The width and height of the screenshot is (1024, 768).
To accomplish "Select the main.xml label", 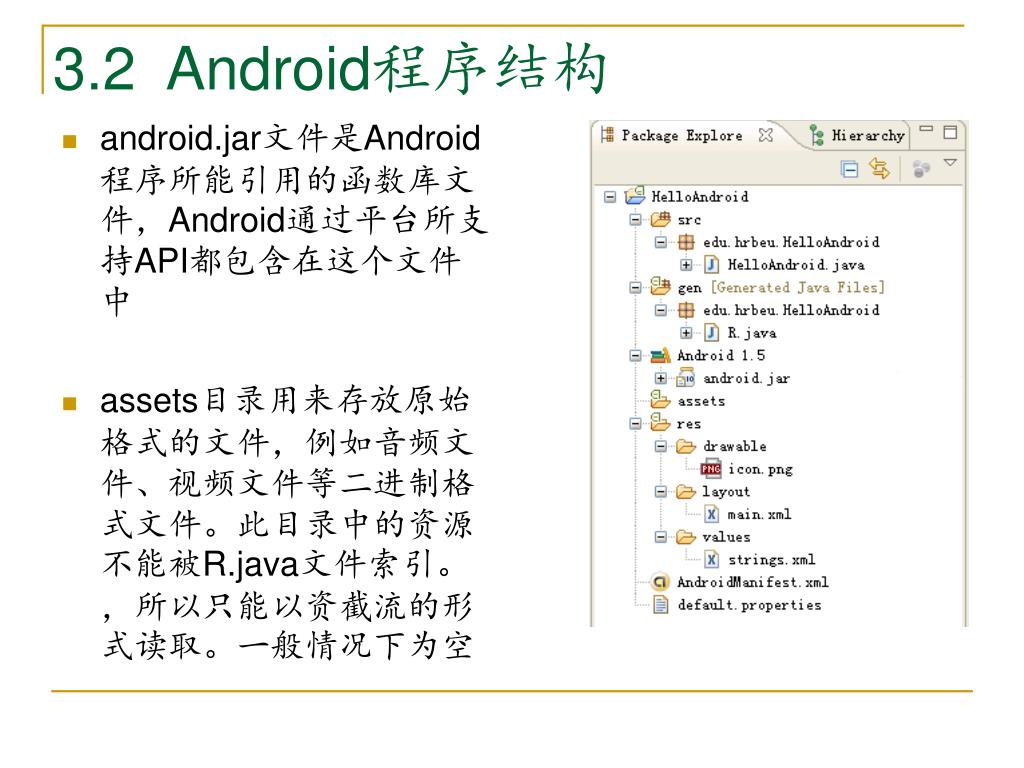I will click(759, 515).
